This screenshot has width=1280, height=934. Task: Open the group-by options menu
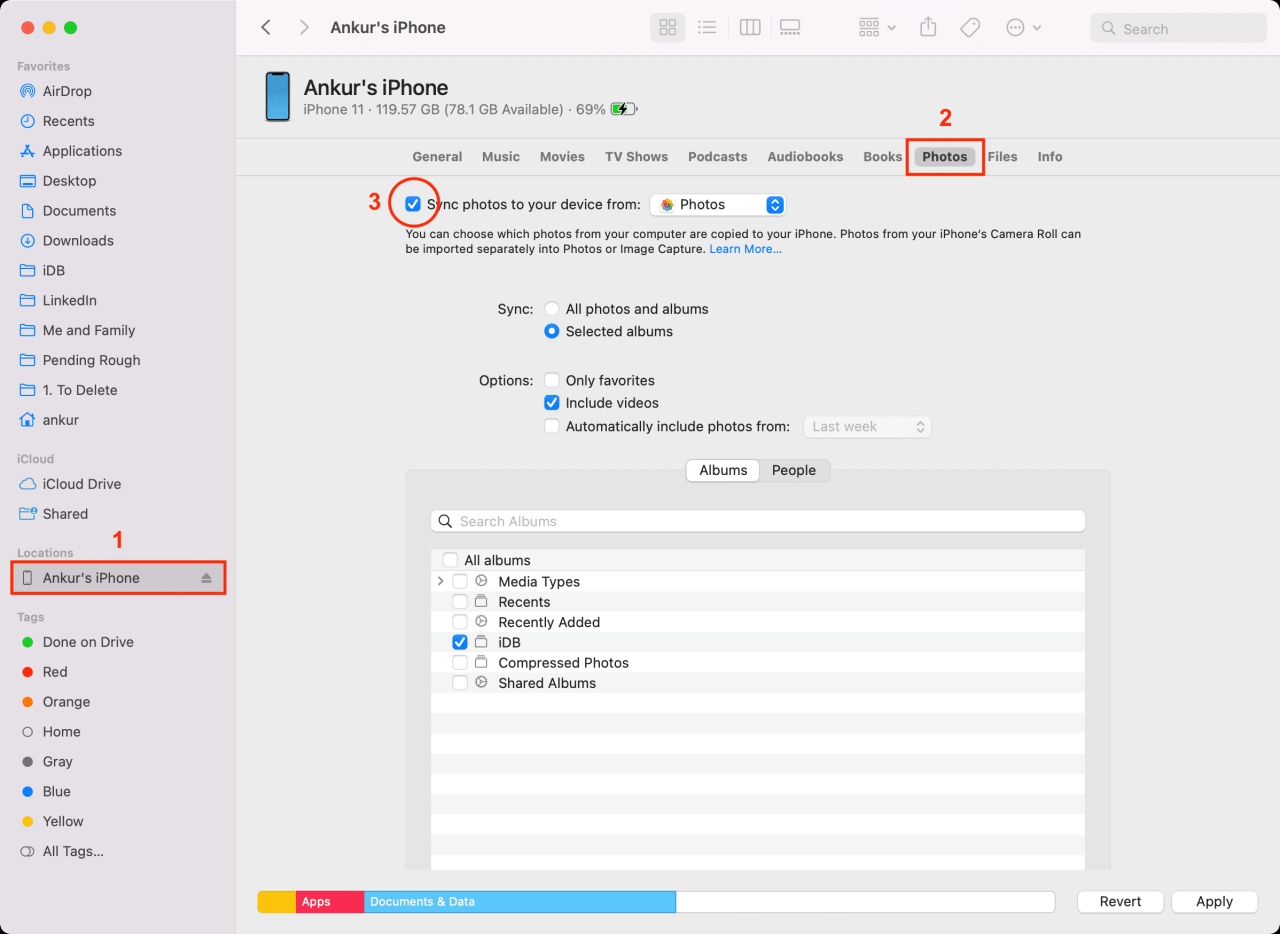pyautogui.click(x=877, y=28)
